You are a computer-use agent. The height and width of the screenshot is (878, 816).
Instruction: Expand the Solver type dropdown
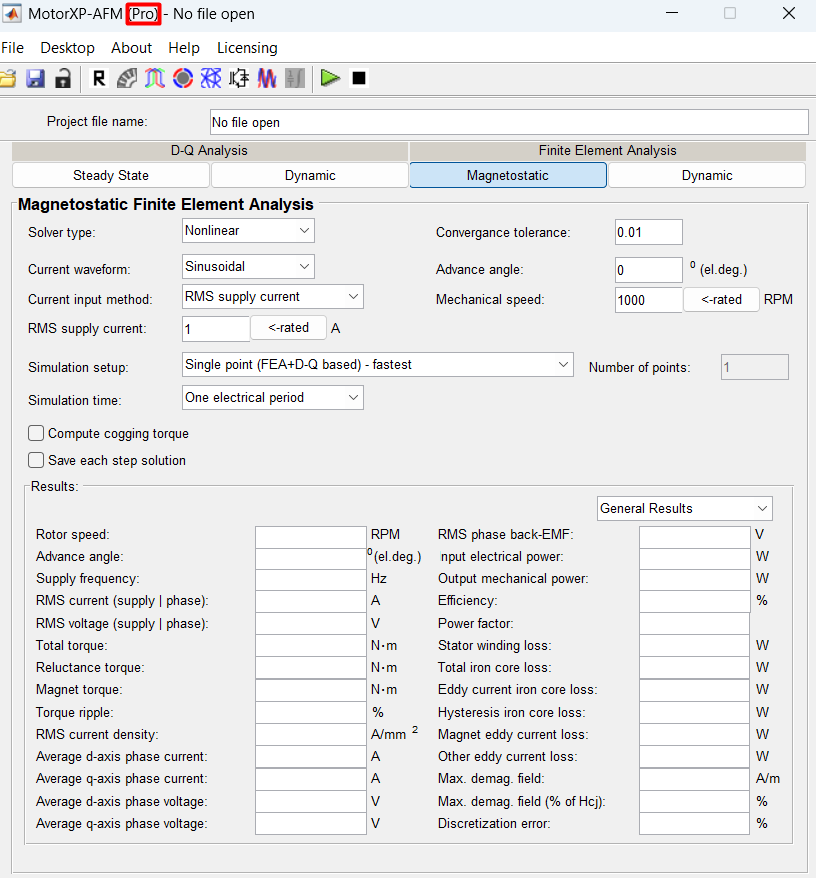tap(248, 231)
